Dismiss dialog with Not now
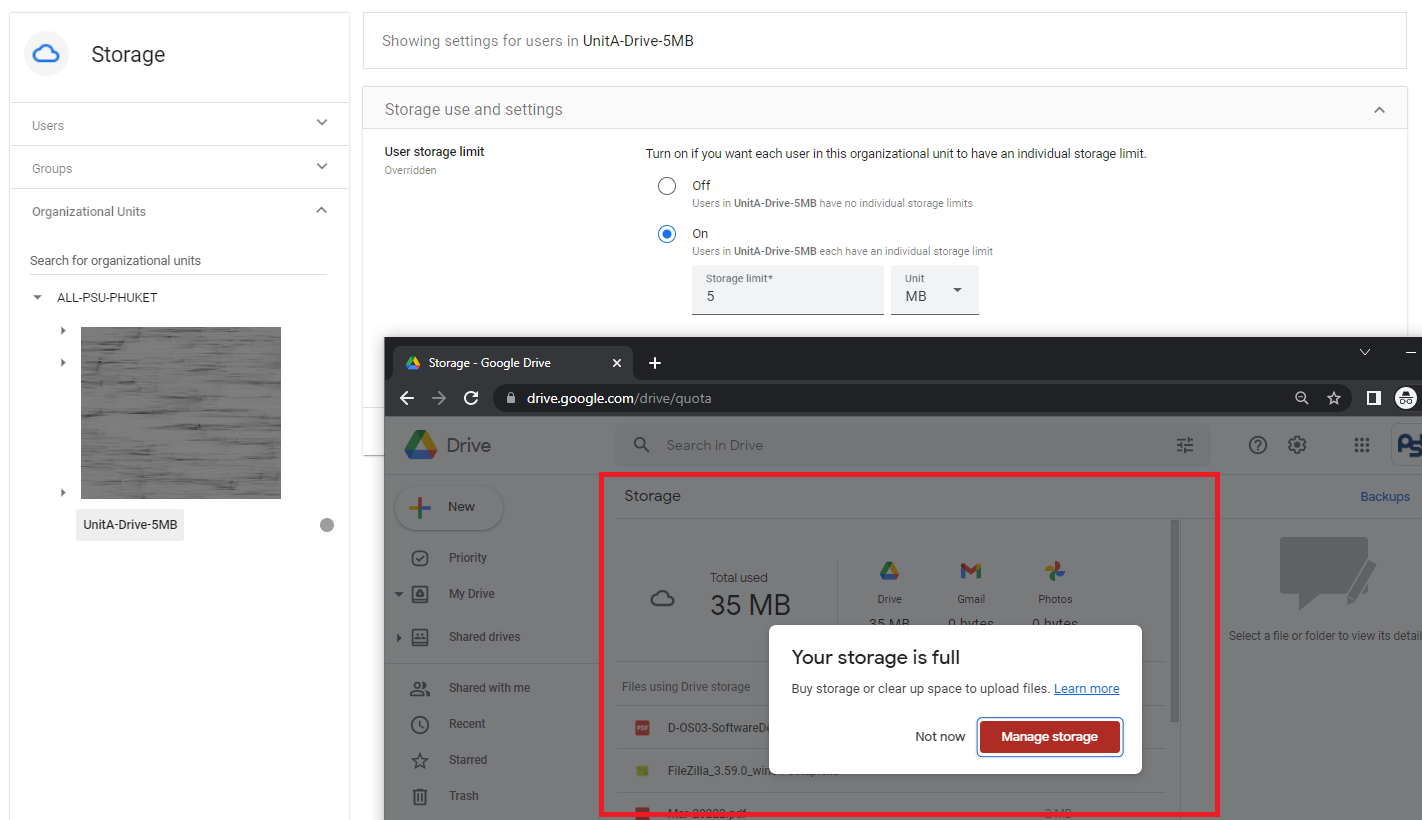This screenshot has height=820, width=1422. pyautogui.click(x=940, y=737)
